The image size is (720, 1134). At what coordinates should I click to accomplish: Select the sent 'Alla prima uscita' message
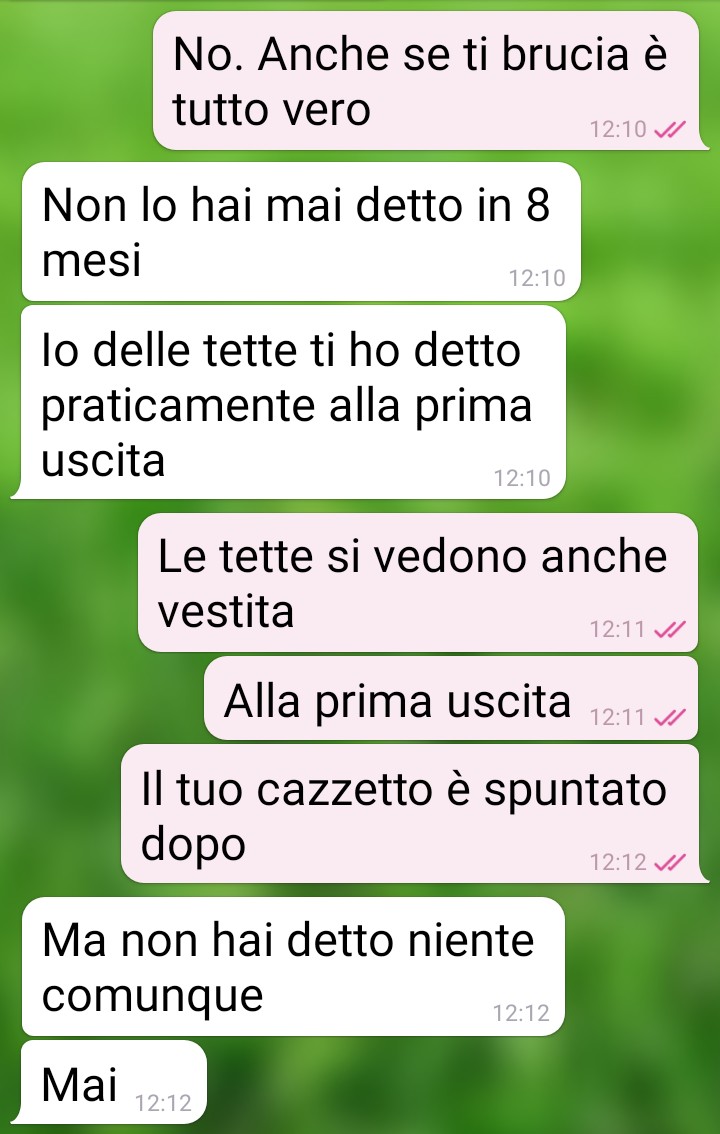coord(451,699)
